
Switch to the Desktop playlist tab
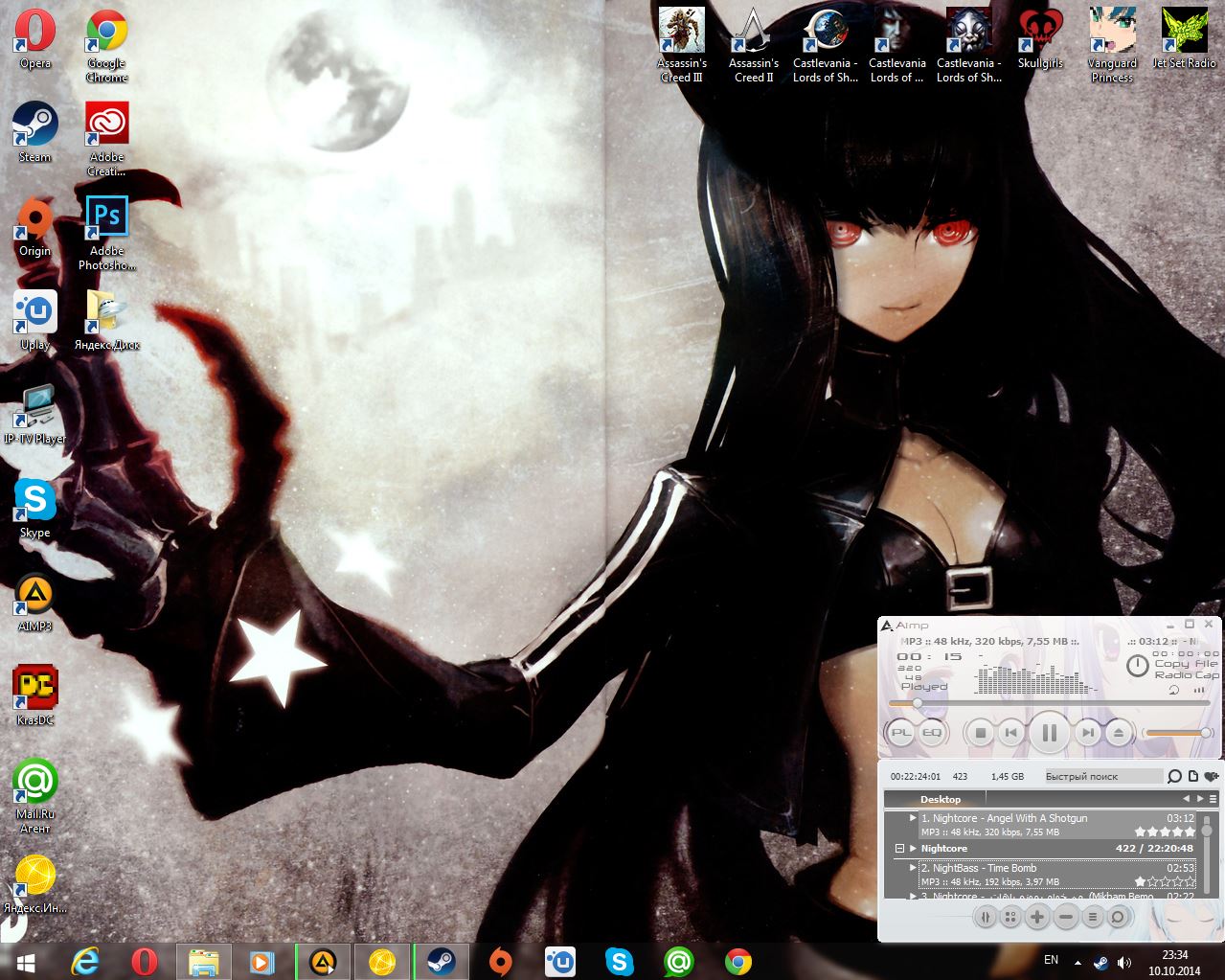[940, 799]
